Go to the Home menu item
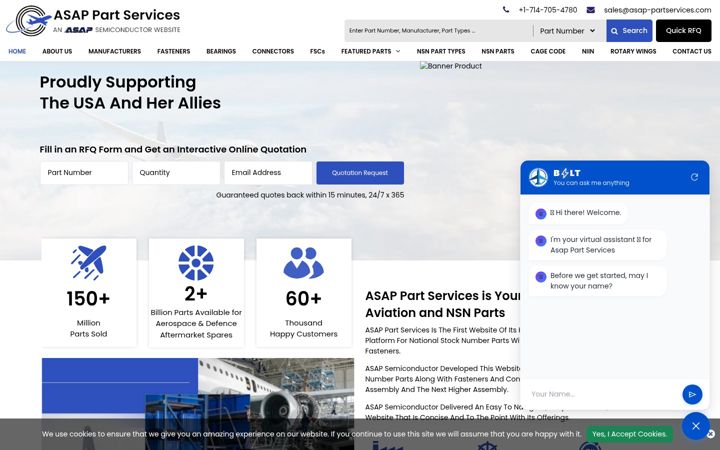720x450 pixels. tap(17, 51)
